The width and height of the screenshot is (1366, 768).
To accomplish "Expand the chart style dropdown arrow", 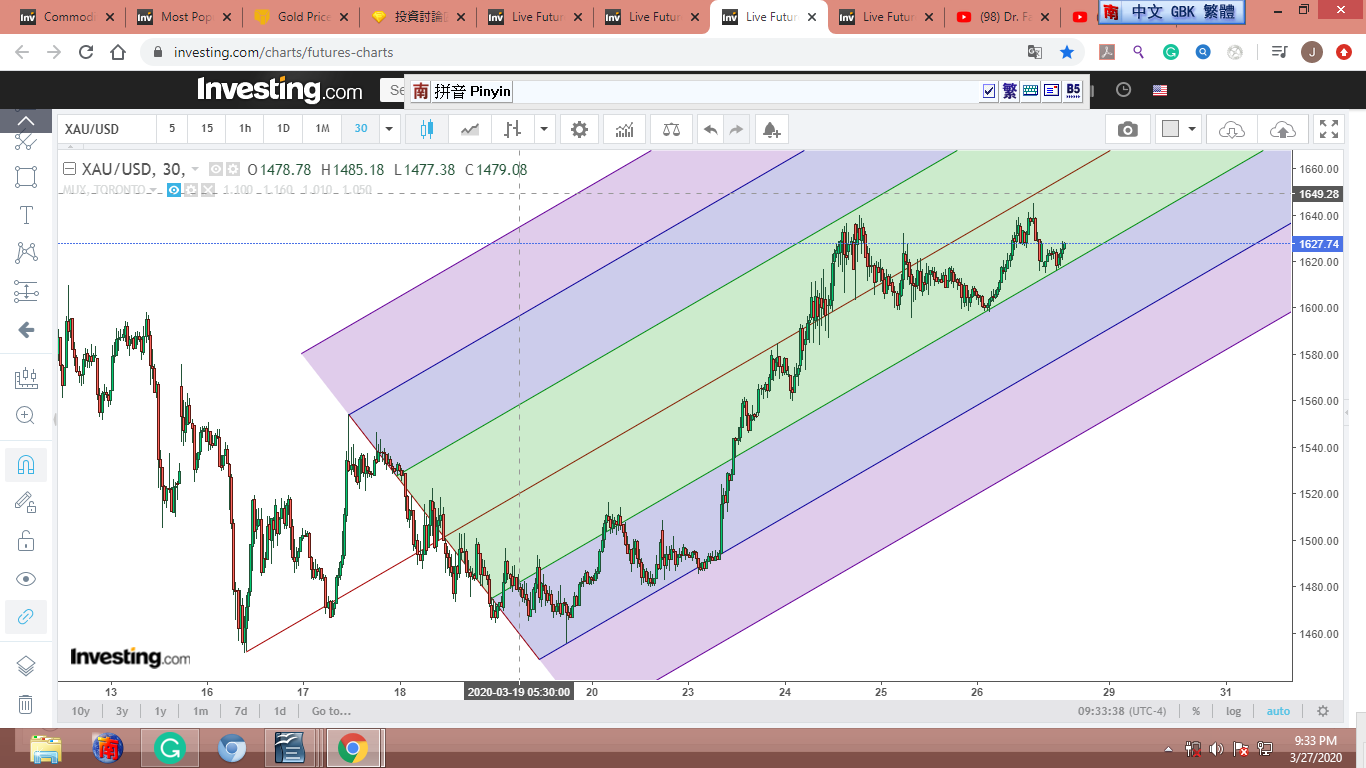I will (544, 129).
